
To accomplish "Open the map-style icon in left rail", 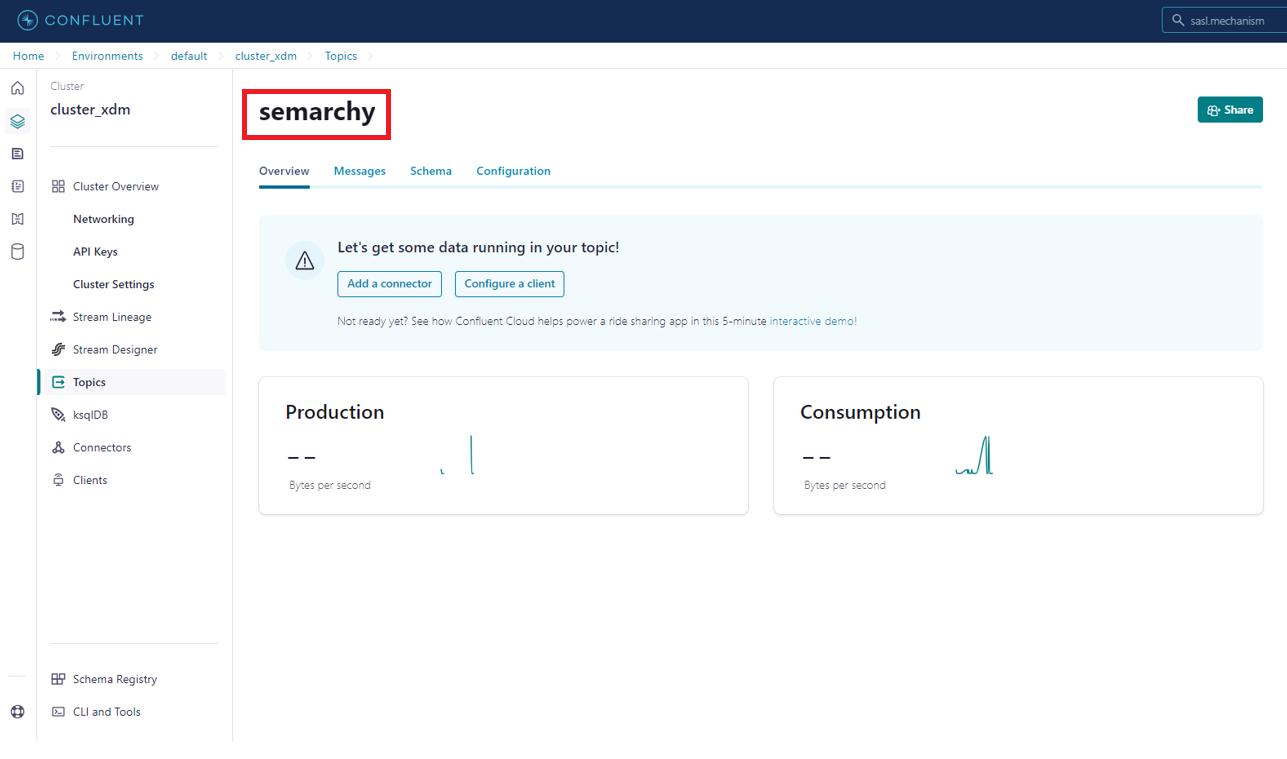I will 17,219.
